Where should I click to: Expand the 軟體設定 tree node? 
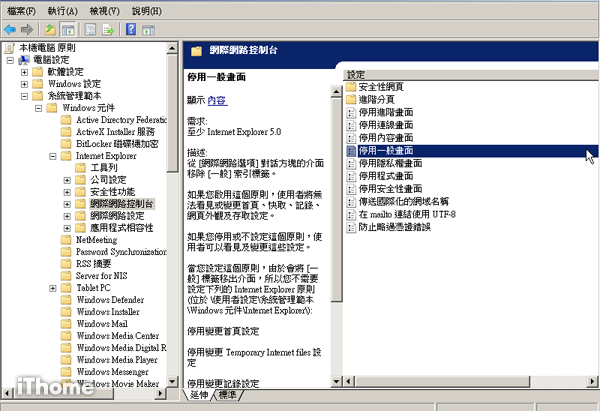pyautogui.click(x=25, y=72)
